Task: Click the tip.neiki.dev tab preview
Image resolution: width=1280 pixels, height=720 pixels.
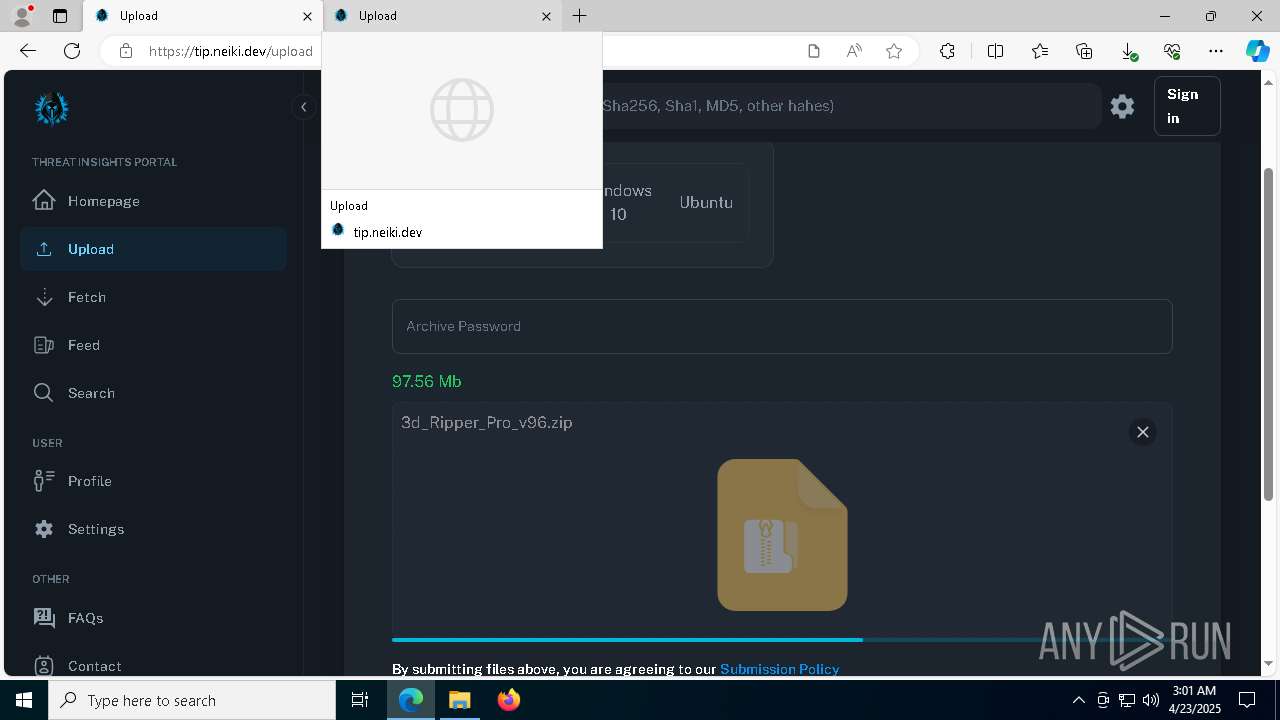Action: point(462,140)
